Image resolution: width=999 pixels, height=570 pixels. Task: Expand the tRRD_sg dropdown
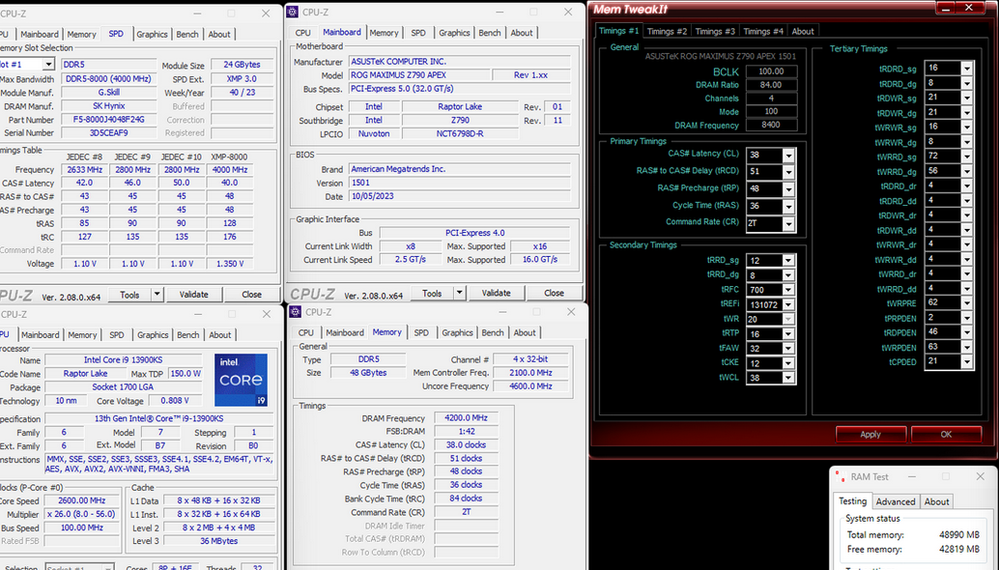pos(789,260)
